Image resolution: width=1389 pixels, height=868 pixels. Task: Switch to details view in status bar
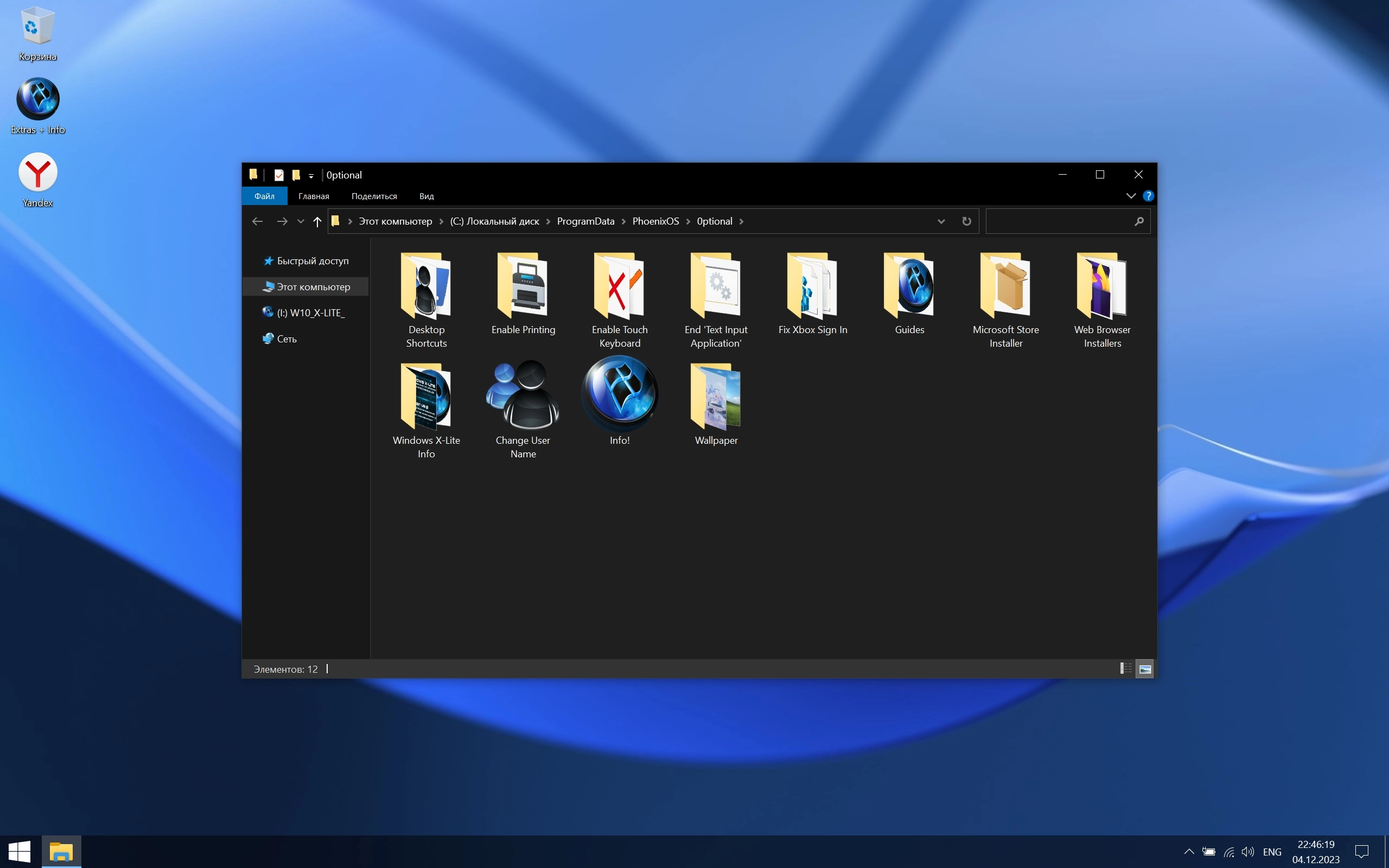pyautogui.click(x=1125, y=668)
